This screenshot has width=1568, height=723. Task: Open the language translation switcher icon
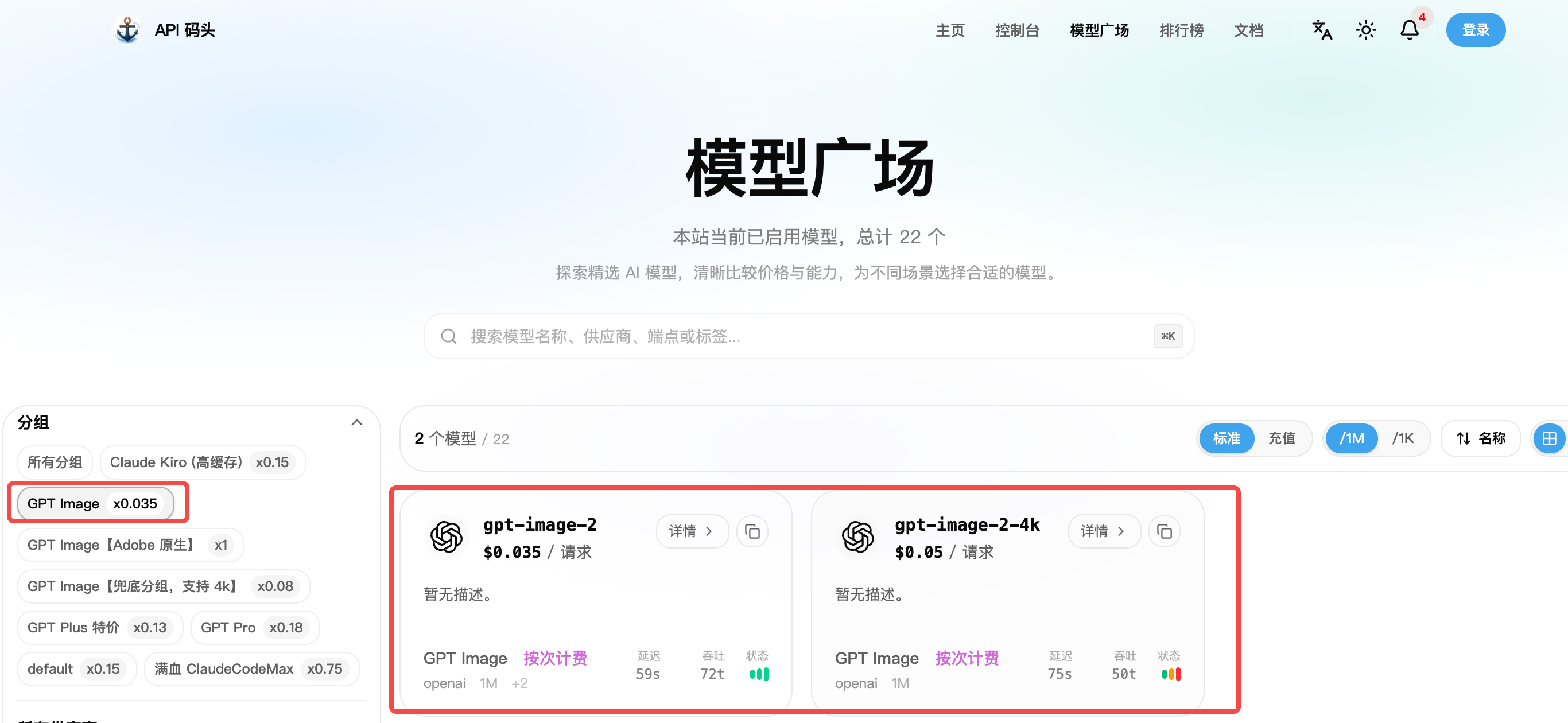[x=1321, y=30]
